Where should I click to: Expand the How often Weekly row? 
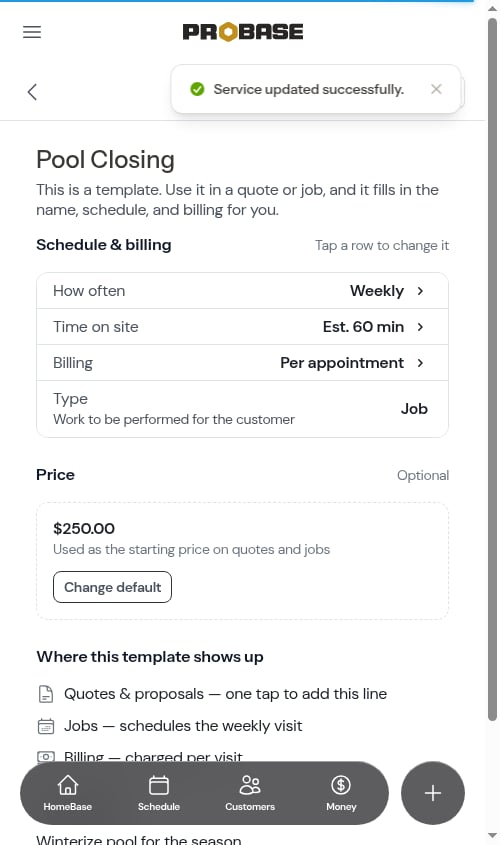tap(242, 291)
